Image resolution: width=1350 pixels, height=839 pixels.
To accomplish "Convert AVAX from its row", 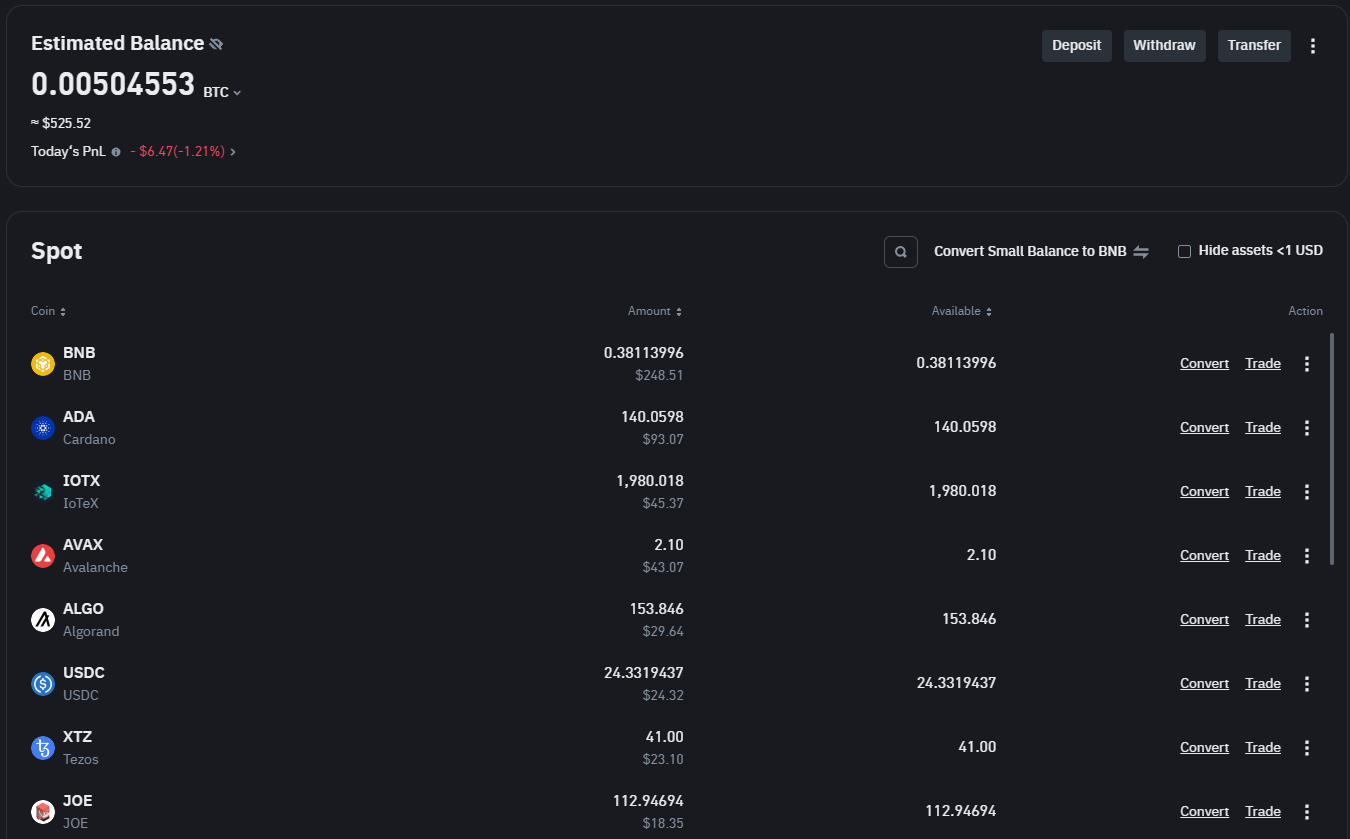I will [x=1204, y=556].
